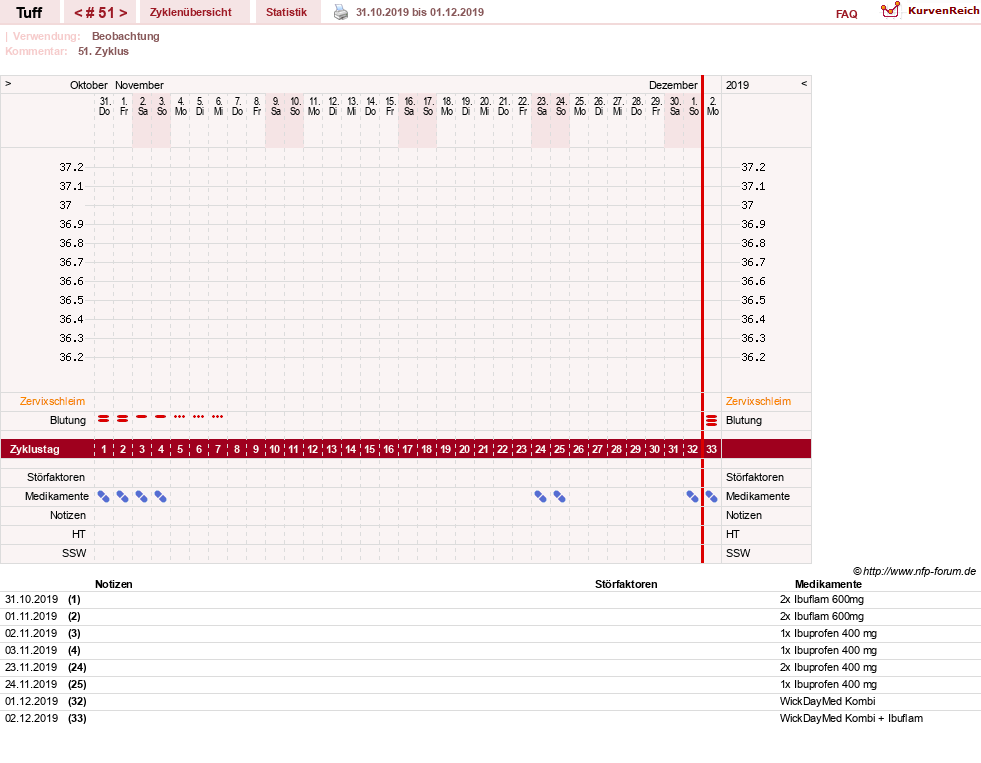Click medication pill icon on cycle day 32

[692, 497]
